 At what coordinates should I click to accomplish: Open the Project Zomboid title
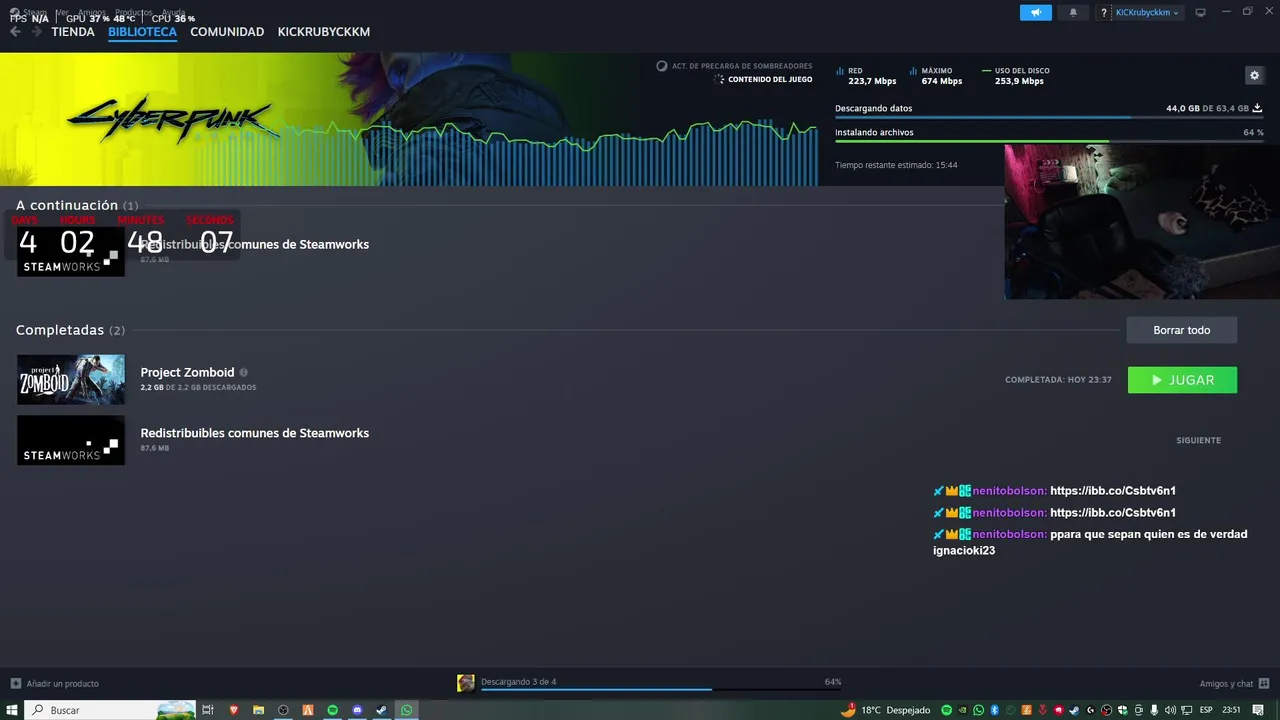click(187, 372)
